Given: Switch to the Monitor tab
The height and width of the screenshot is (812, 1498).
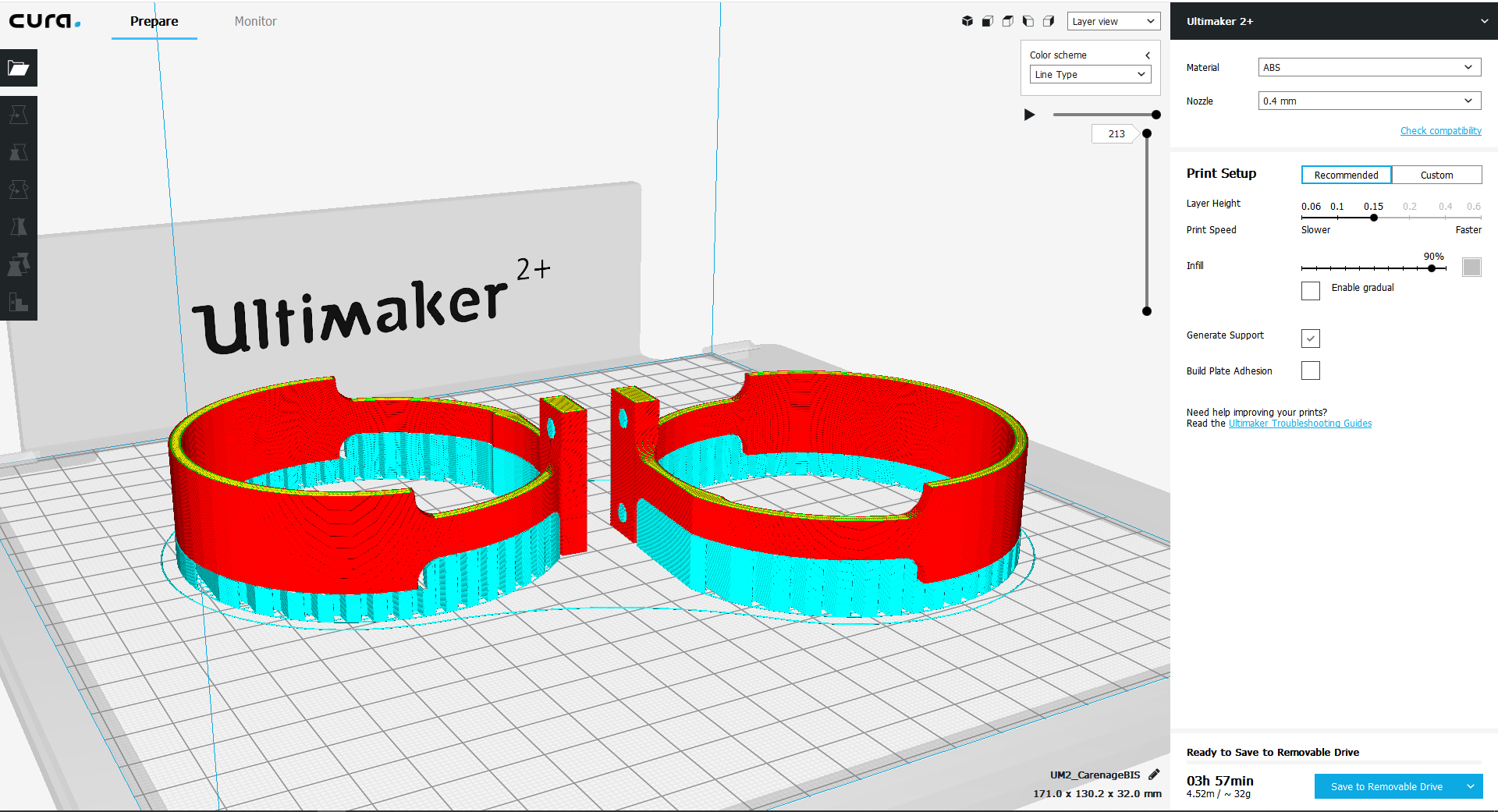Looking at the screenshot, I should coord(256,21).
